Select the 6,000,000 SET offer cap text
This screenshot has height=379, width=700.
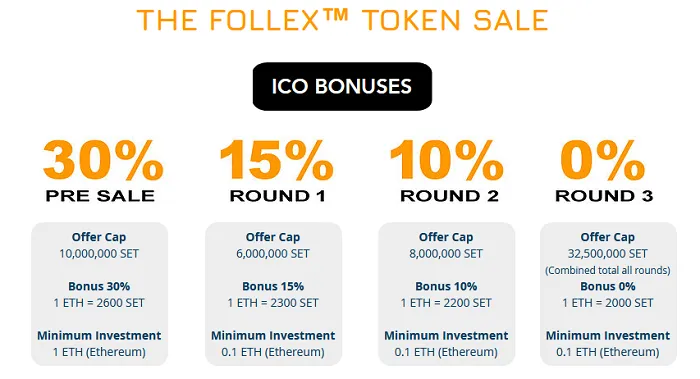coord(273,254)
